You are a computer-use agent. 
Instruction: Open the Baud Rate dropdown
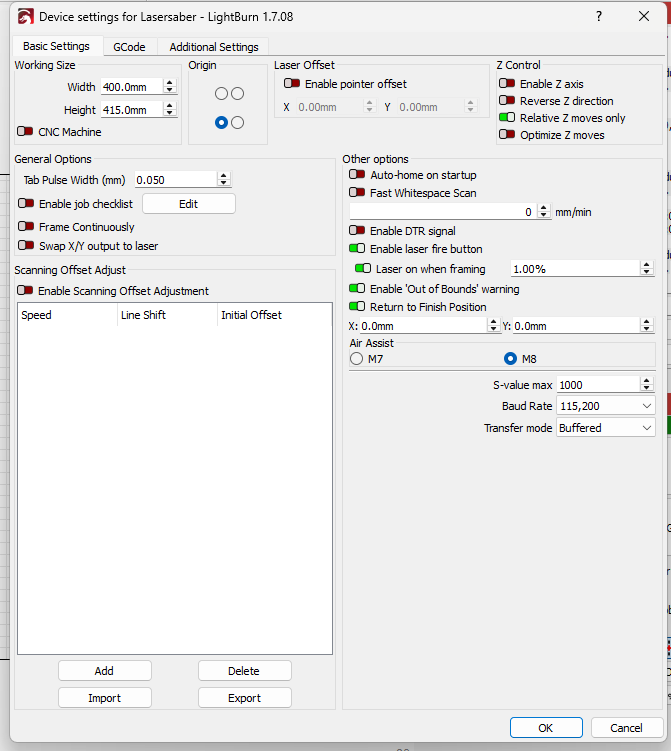[x=606, y=406]
